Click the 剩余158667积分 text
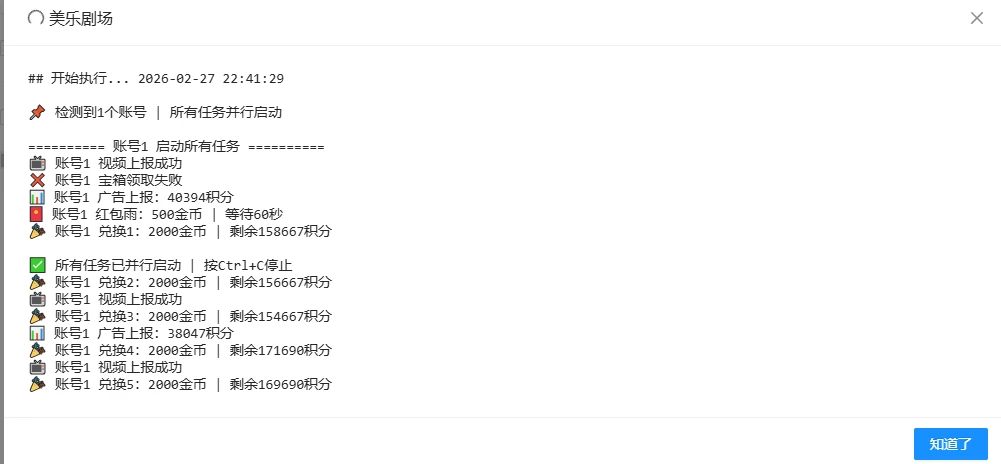Screen dimensions: 1001x464 (x=280, y=232)
